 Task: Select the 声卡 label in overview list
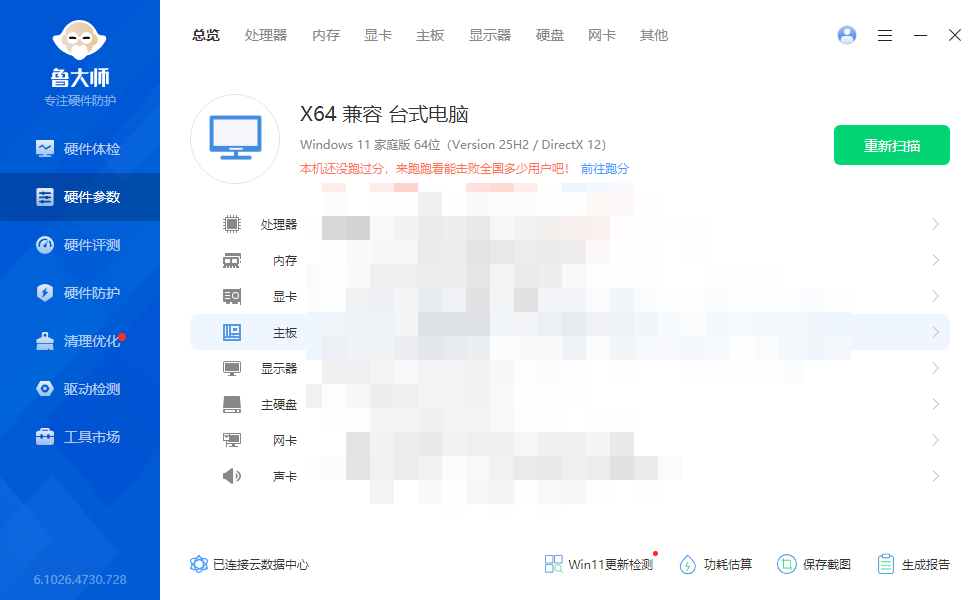285,477
